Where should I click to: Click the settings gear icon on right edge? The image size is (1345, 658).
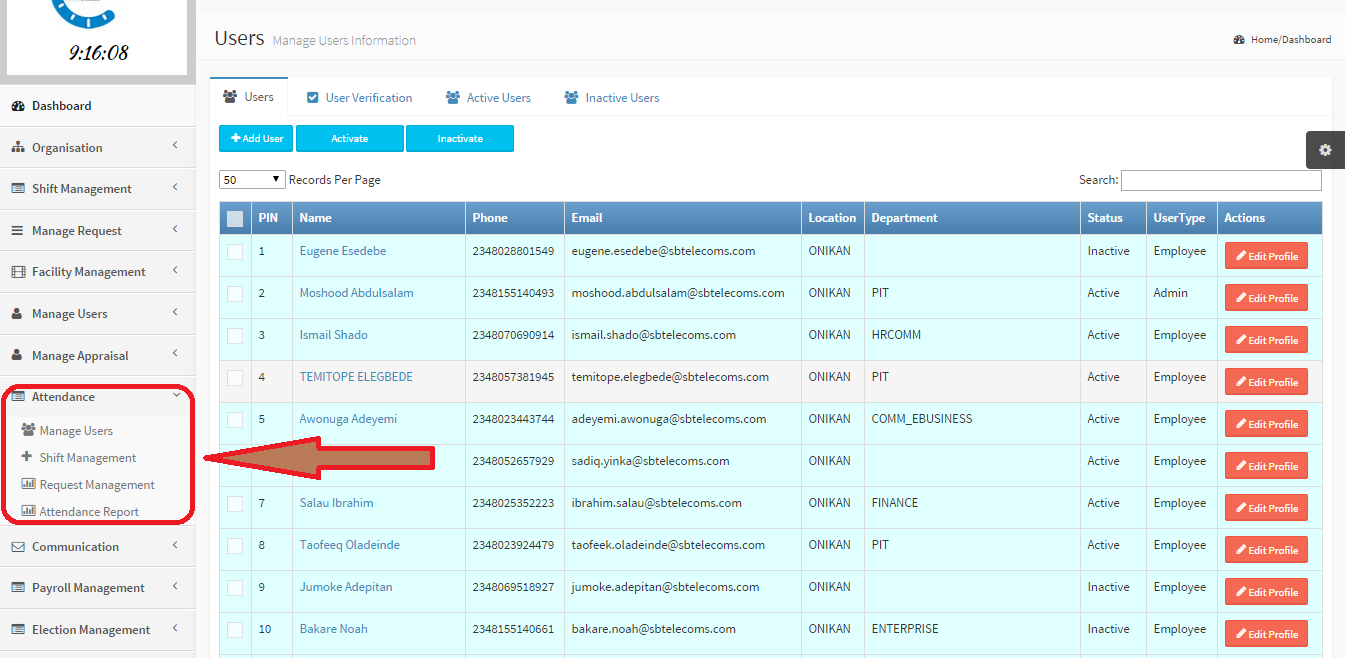click(x=1325, y=150)
